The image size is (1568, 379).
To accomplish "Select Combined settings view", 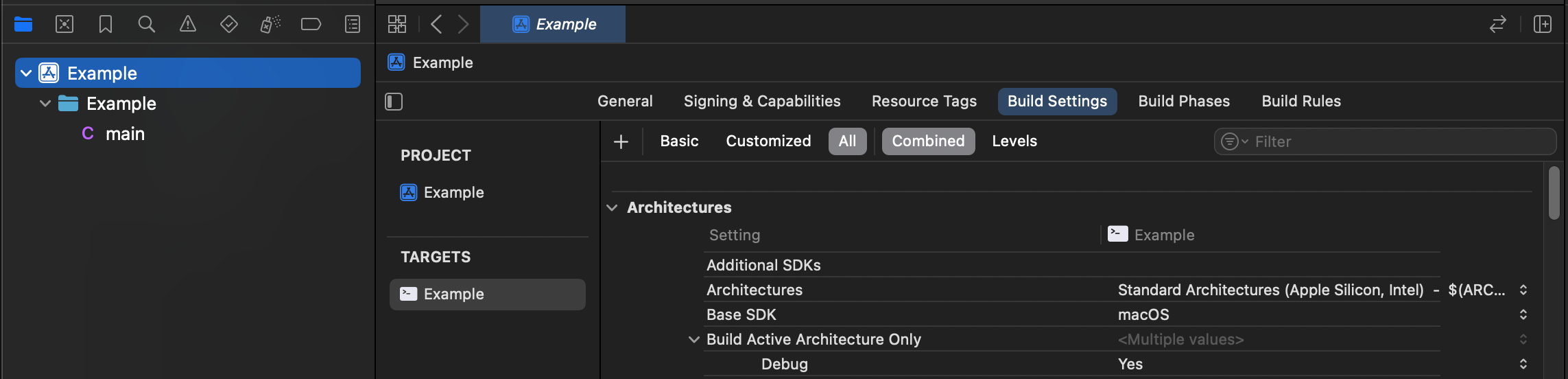I will (x=928, y=141).
